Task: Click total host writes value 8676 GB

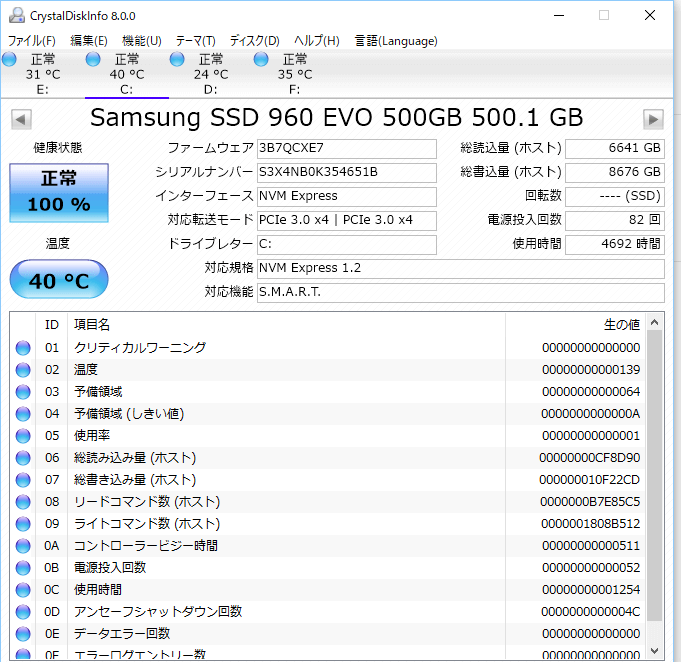Action: pos(615,172)
